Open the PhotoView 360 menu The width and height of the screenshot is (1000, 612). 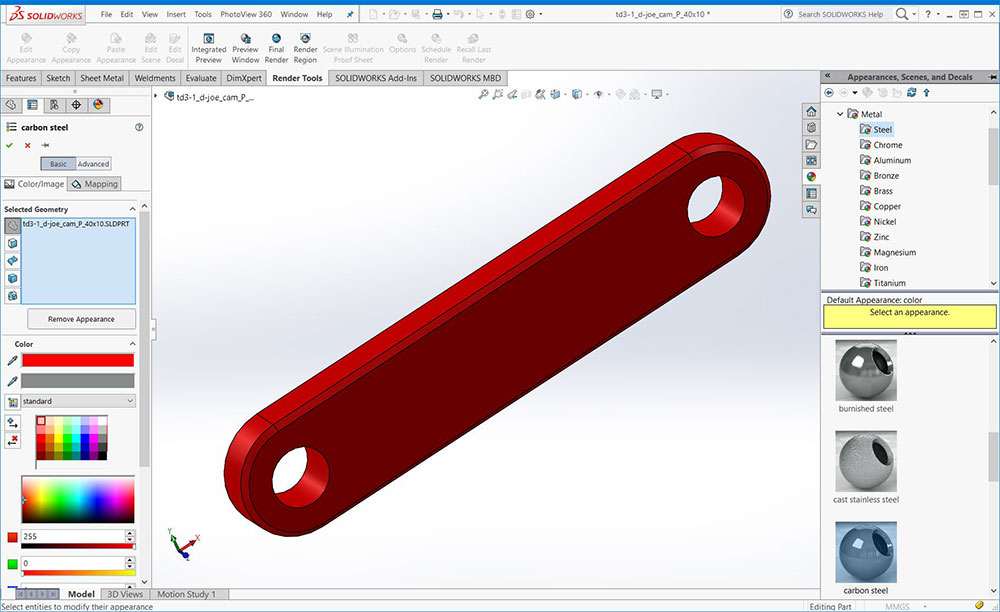245,15
